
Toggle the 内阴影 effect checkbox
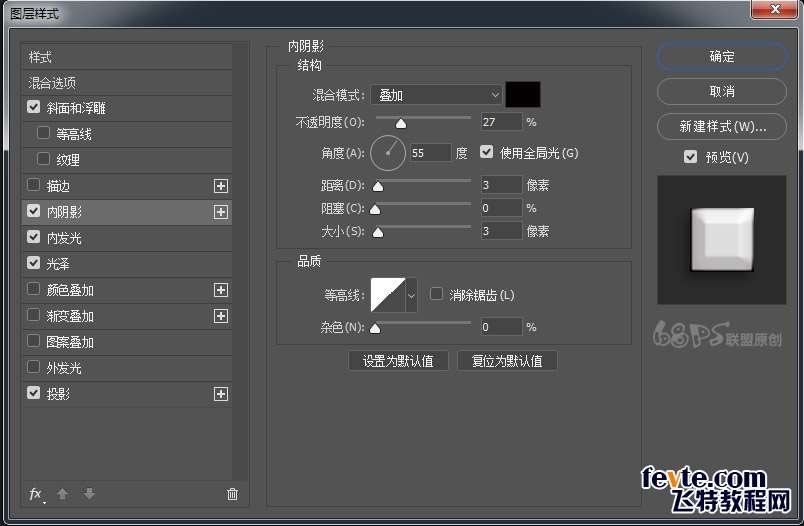pos(33,211)
